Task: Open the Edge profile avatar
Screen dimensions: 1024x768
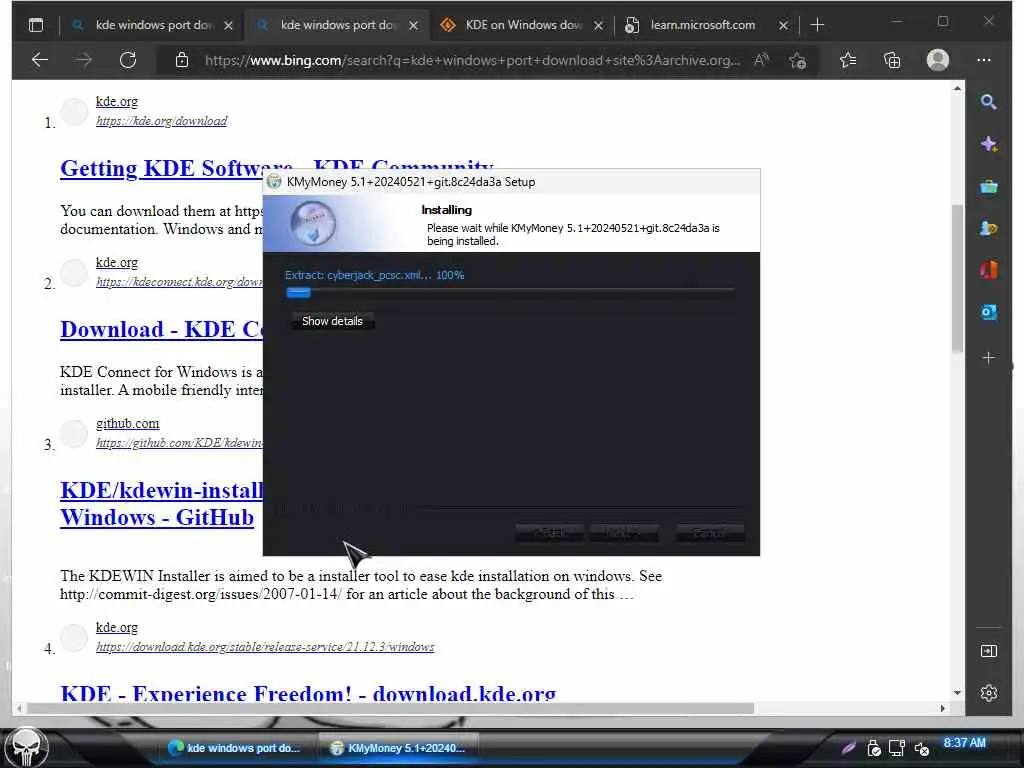Action: (938, 60)
